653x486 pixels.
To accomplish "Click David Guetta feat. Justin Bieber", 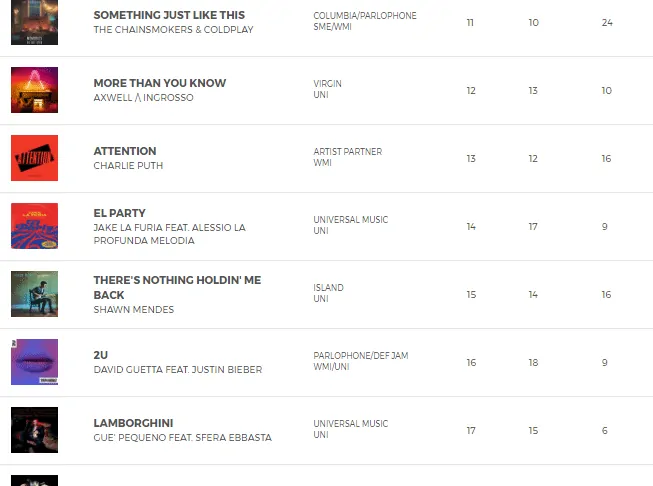I will click(177, 370).
